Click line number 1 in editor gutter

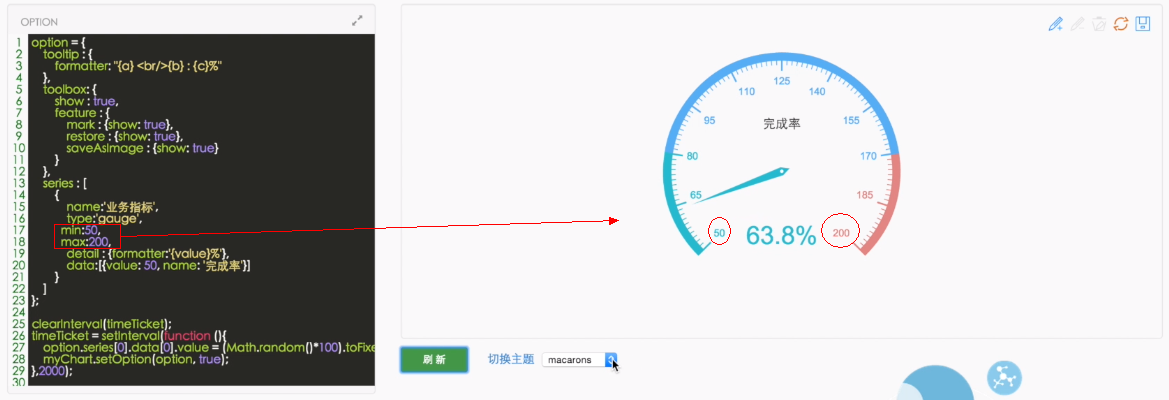(x=18, y=42)
